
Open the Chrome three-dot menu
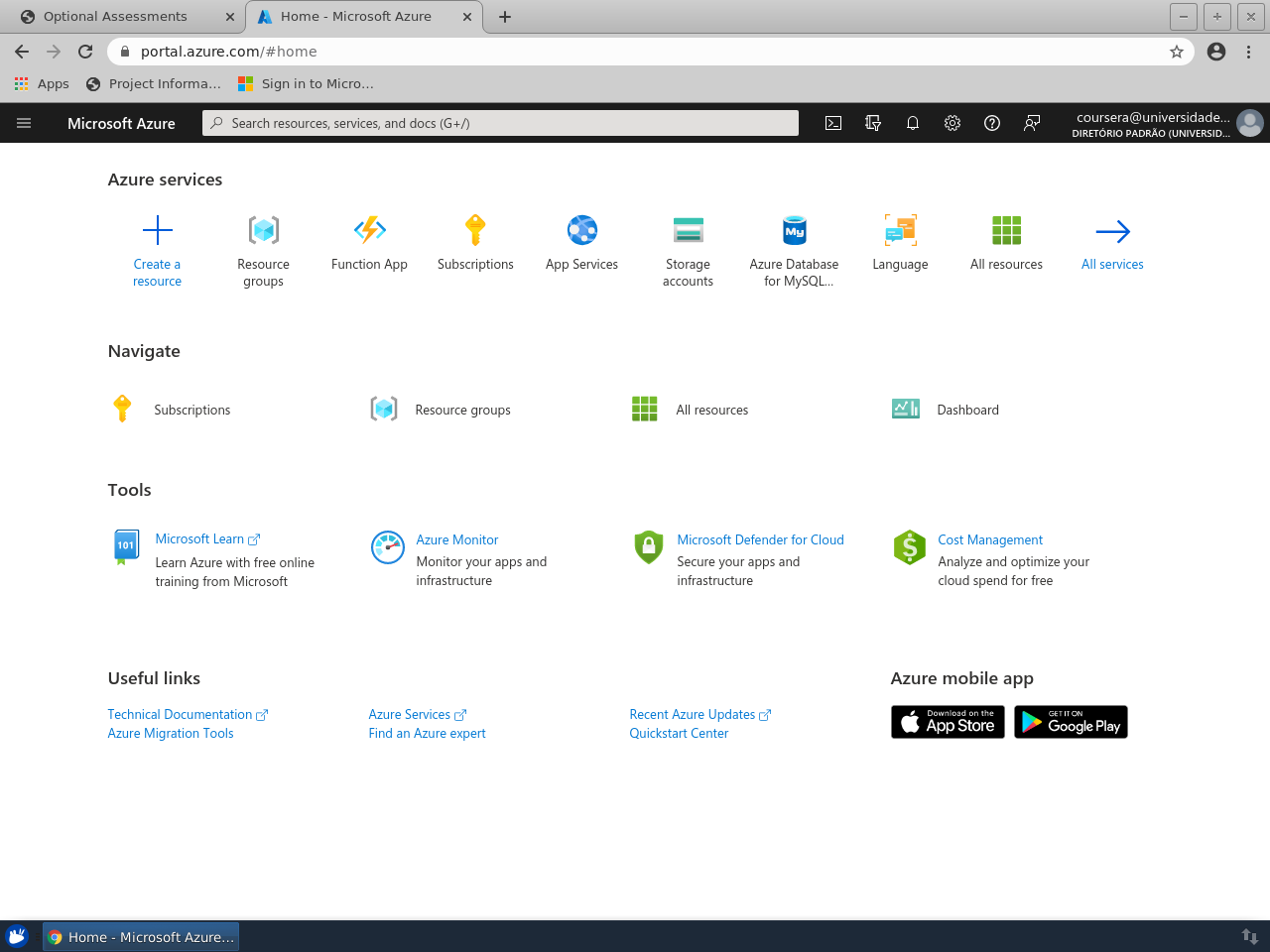pos(1248,52)
